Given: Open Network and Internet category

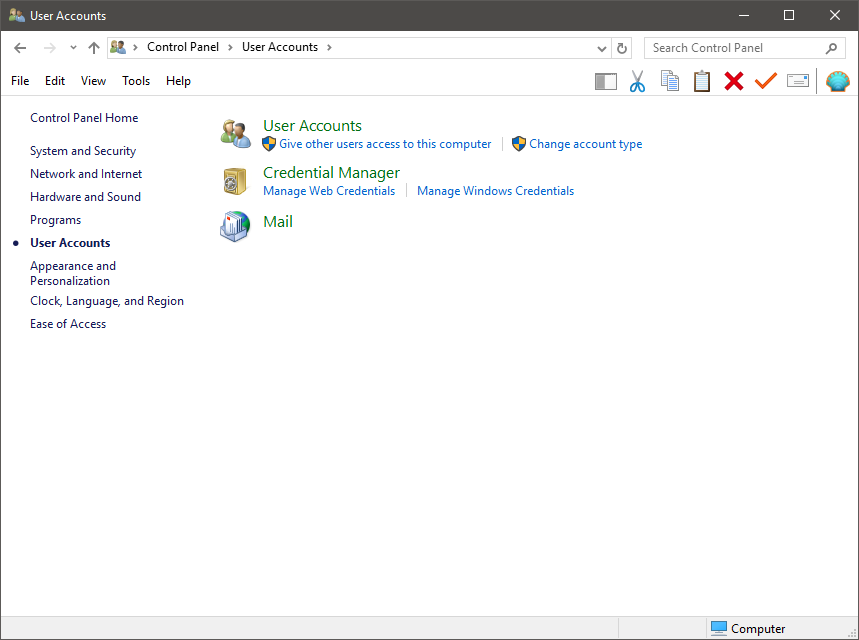Looking at the screenshot, I should click(x=86, y=174).
